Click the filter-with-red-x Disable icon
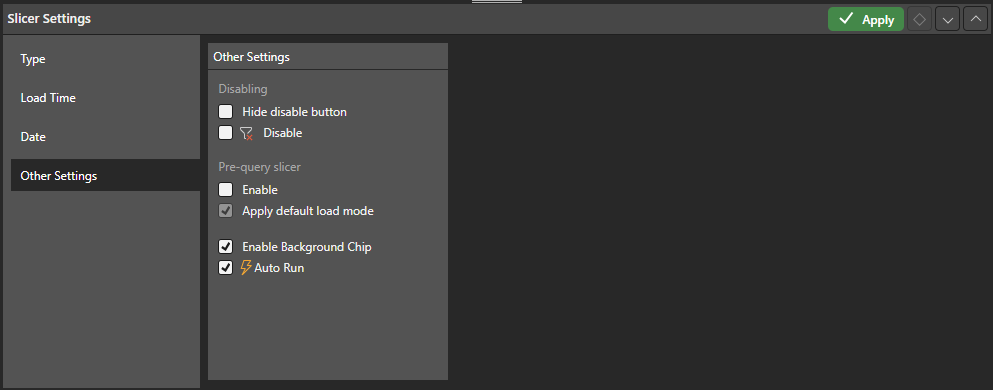This screenshot has height=390, width=993. pos(246,133)
